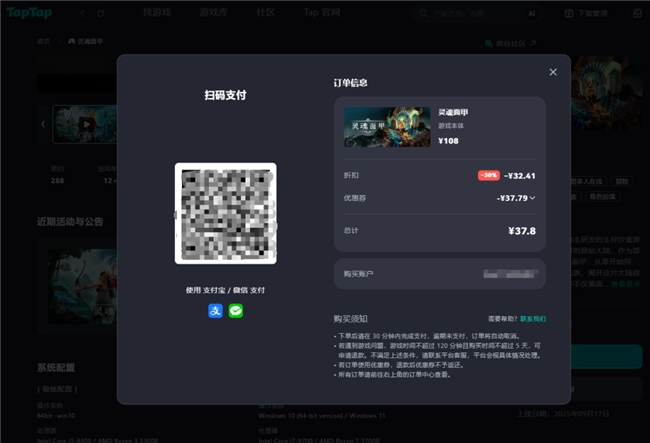Click the purchase account field 购买账户
The height and width of the screenshot is (443, 650).
[x=439, y=273]
